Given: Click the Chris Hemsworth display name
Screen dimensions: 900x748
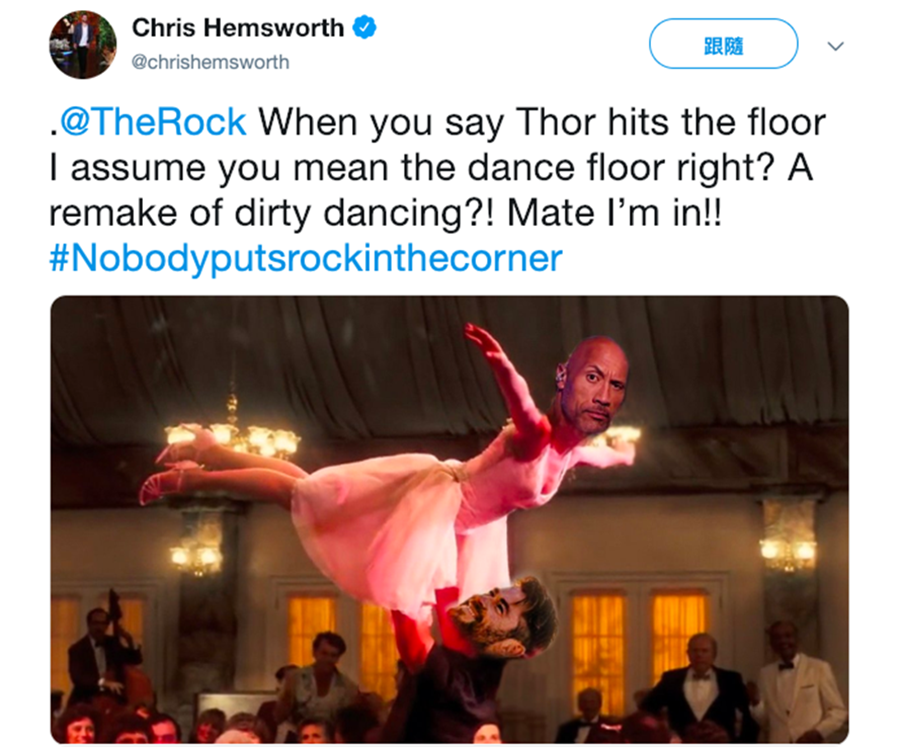Looking at the screenshot, I should coord(238,28).
